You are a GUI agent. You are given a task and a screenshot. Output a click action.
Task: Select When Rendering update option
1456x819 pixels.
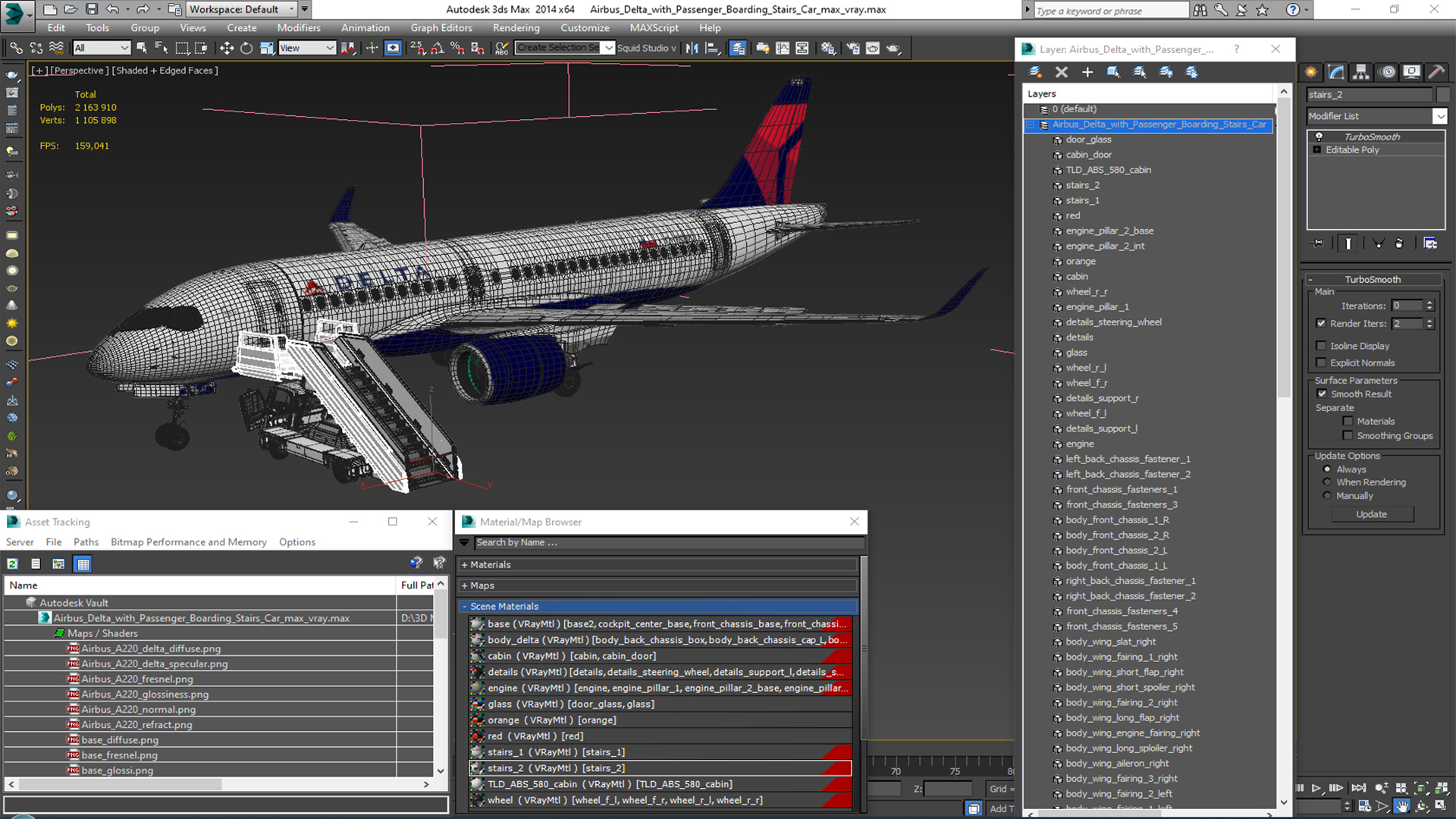click(1327, 482)
